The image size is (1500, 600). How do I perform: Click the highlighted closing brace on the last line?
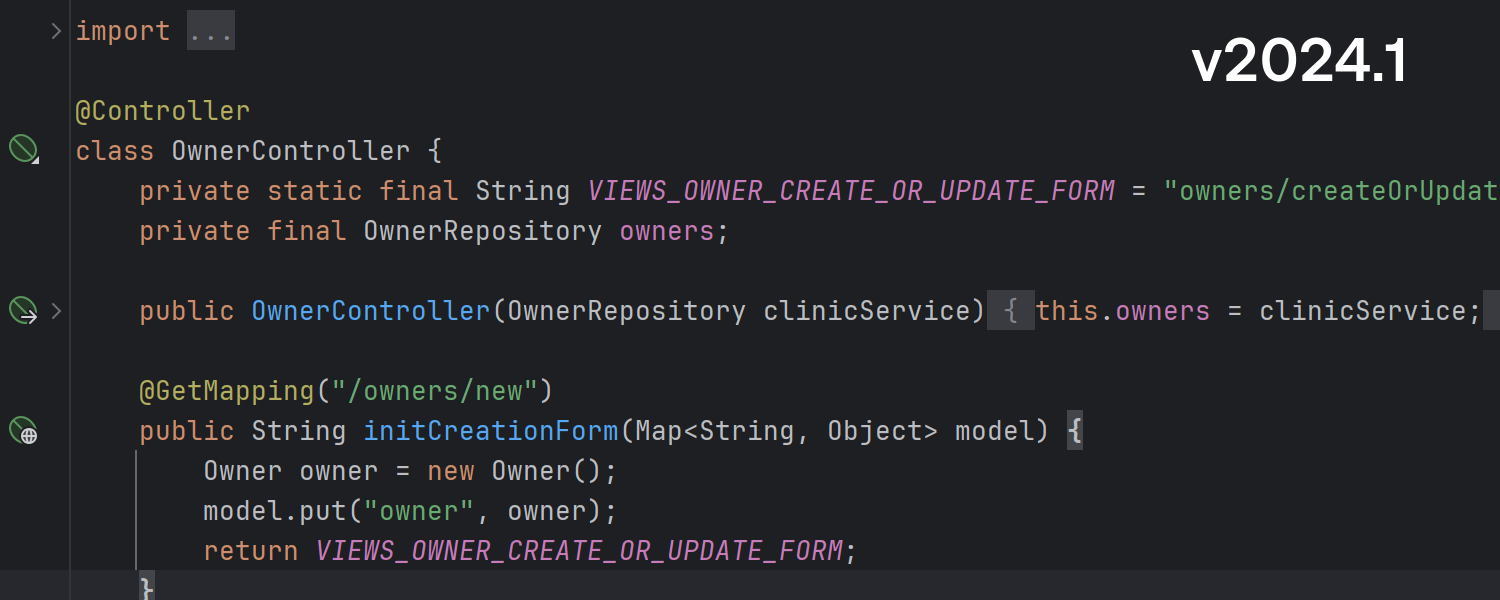click(x=147, y=587)
